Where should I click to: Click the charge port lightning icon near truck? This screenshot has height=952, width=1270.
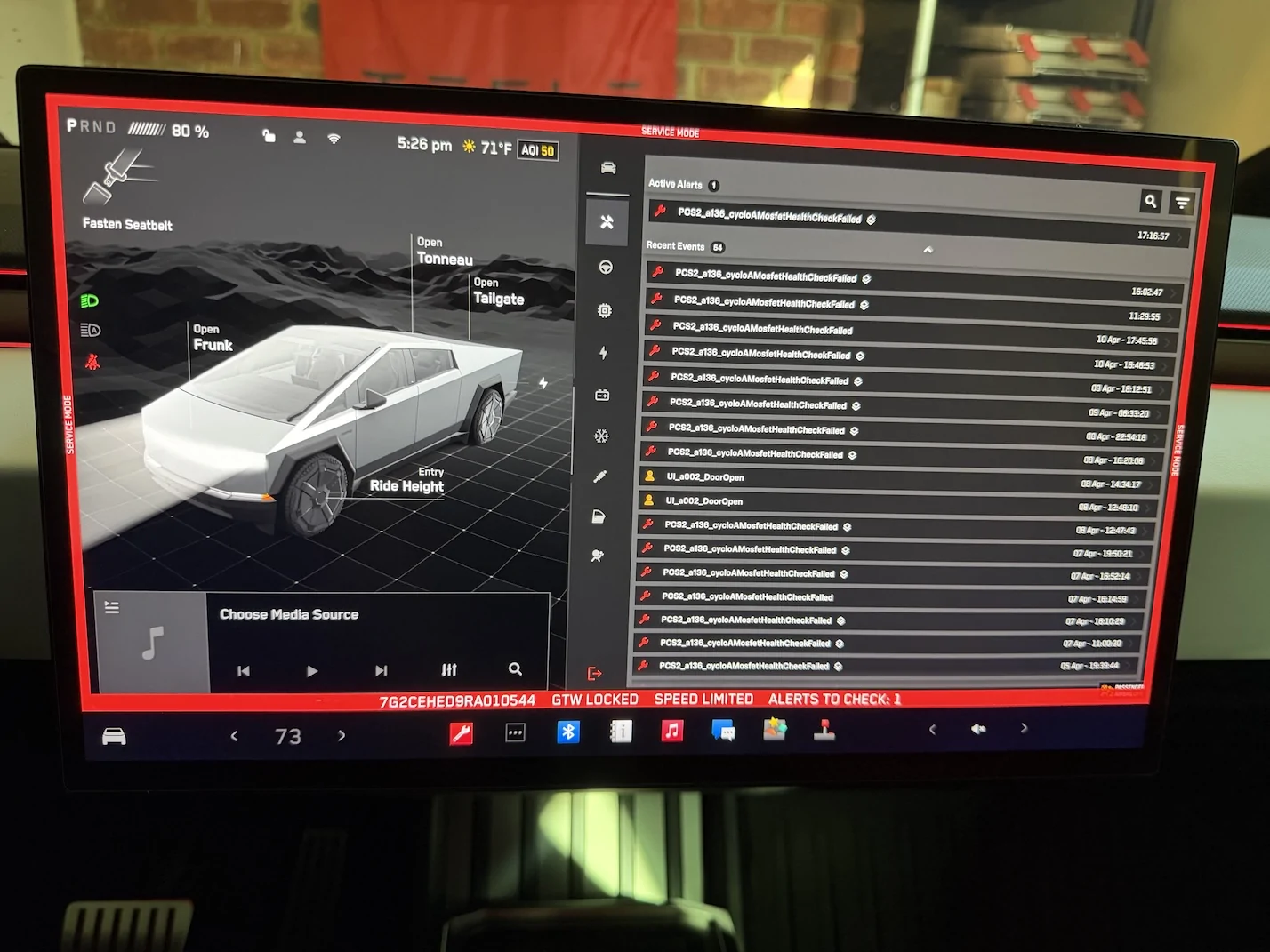543,383
